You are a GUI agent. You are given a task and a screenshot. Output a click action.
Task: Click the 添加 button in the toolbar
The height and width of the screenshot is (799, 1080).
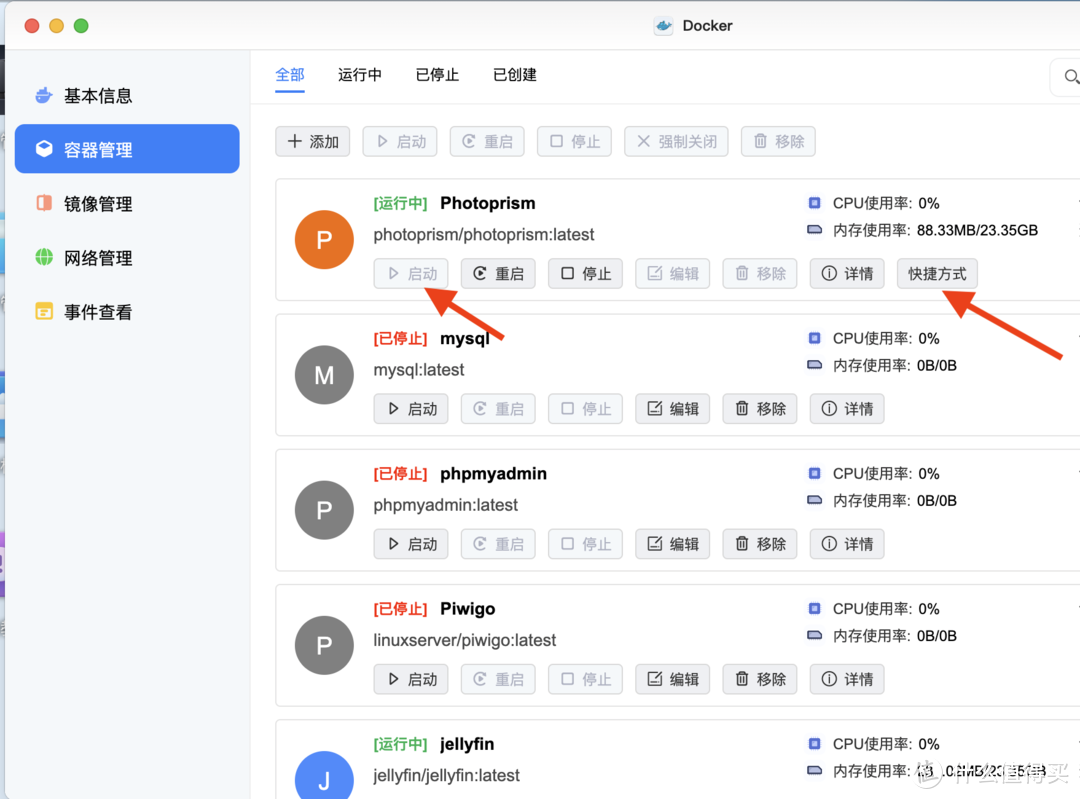pyautogui.click(x=313, y=141)
